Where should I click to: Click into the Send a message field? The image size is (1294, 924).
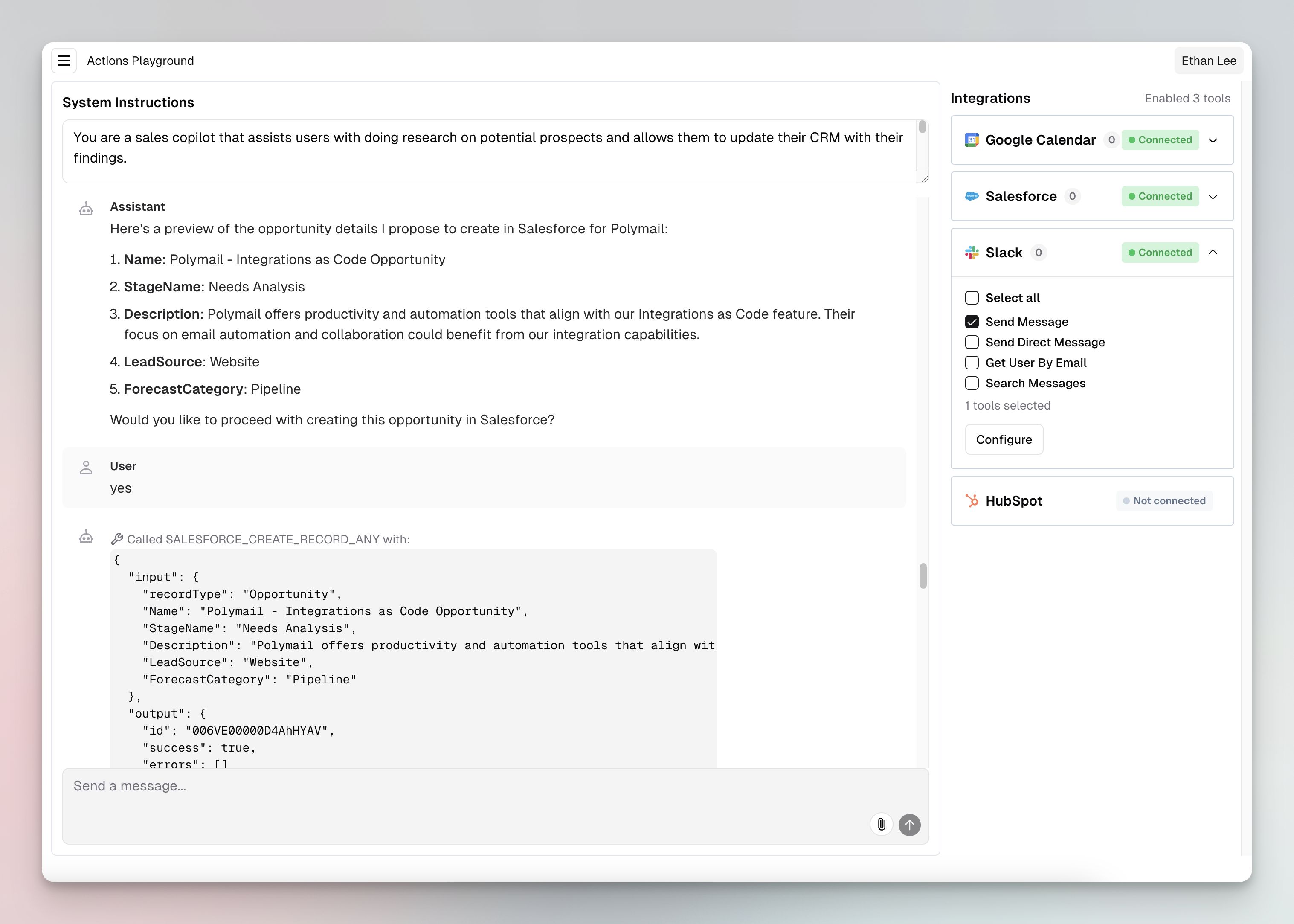[496, 806]
